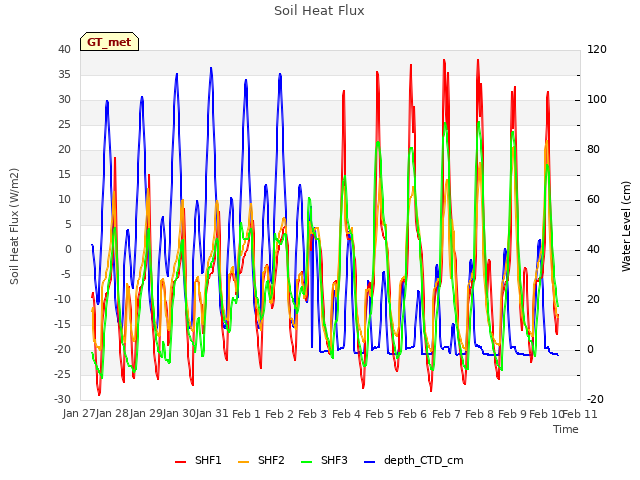The width and height of the screenshot is (640, 480).
Task: Click the Feb 3 x-axis tick label
Action: [x=313, y=414]
